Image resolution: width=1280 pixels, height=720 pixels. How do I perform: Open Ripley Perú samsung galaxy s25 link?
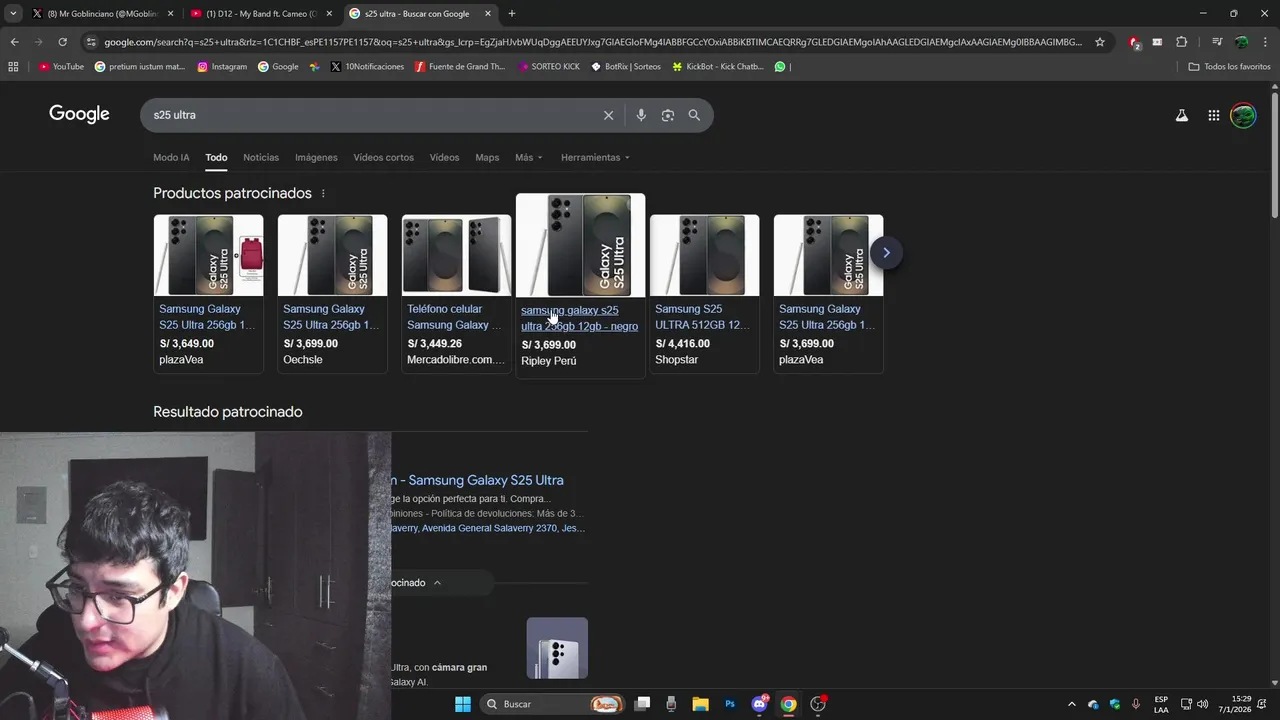coord(579,318)
